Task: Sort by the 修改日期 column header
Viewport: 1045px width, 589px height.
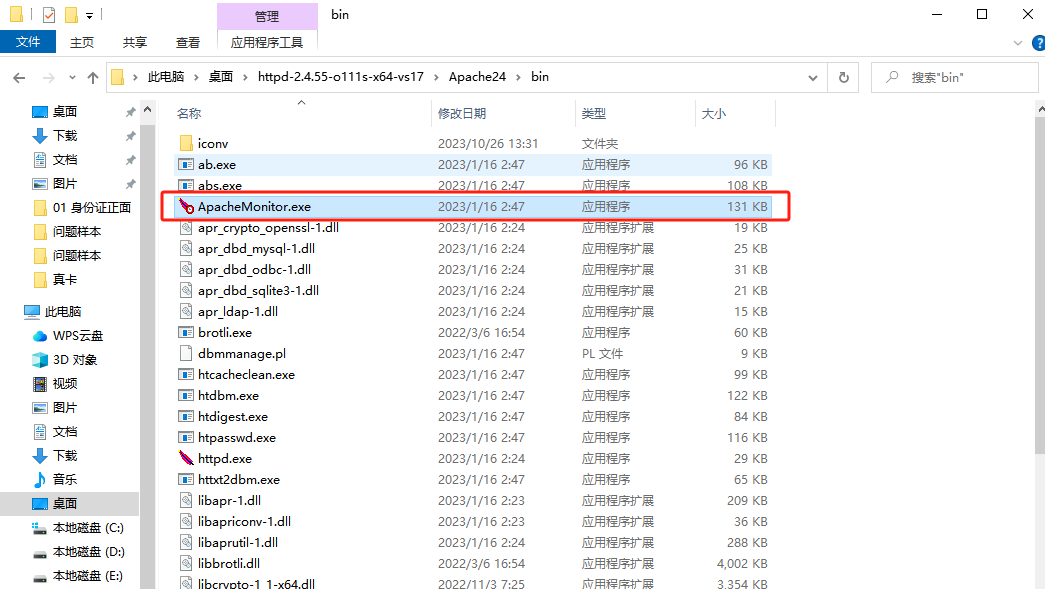Action: tap(462, 114)
